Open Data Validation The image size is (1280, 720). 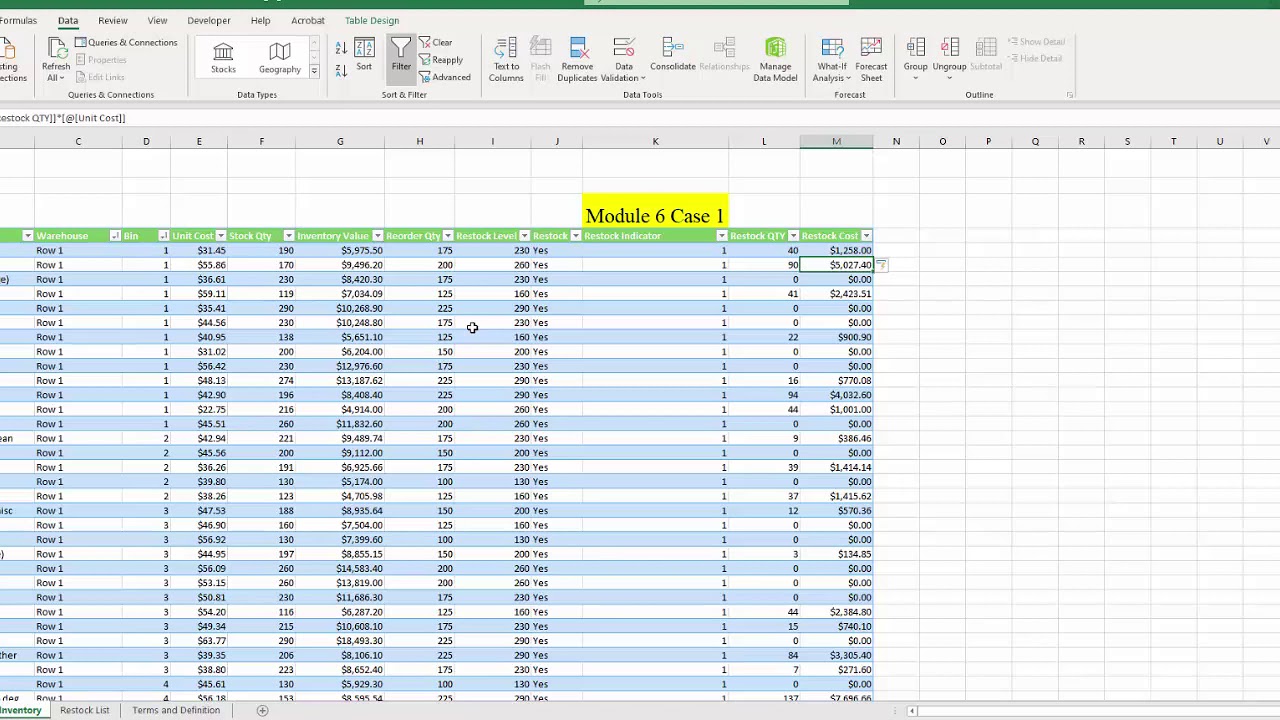[x=623, y=60]
